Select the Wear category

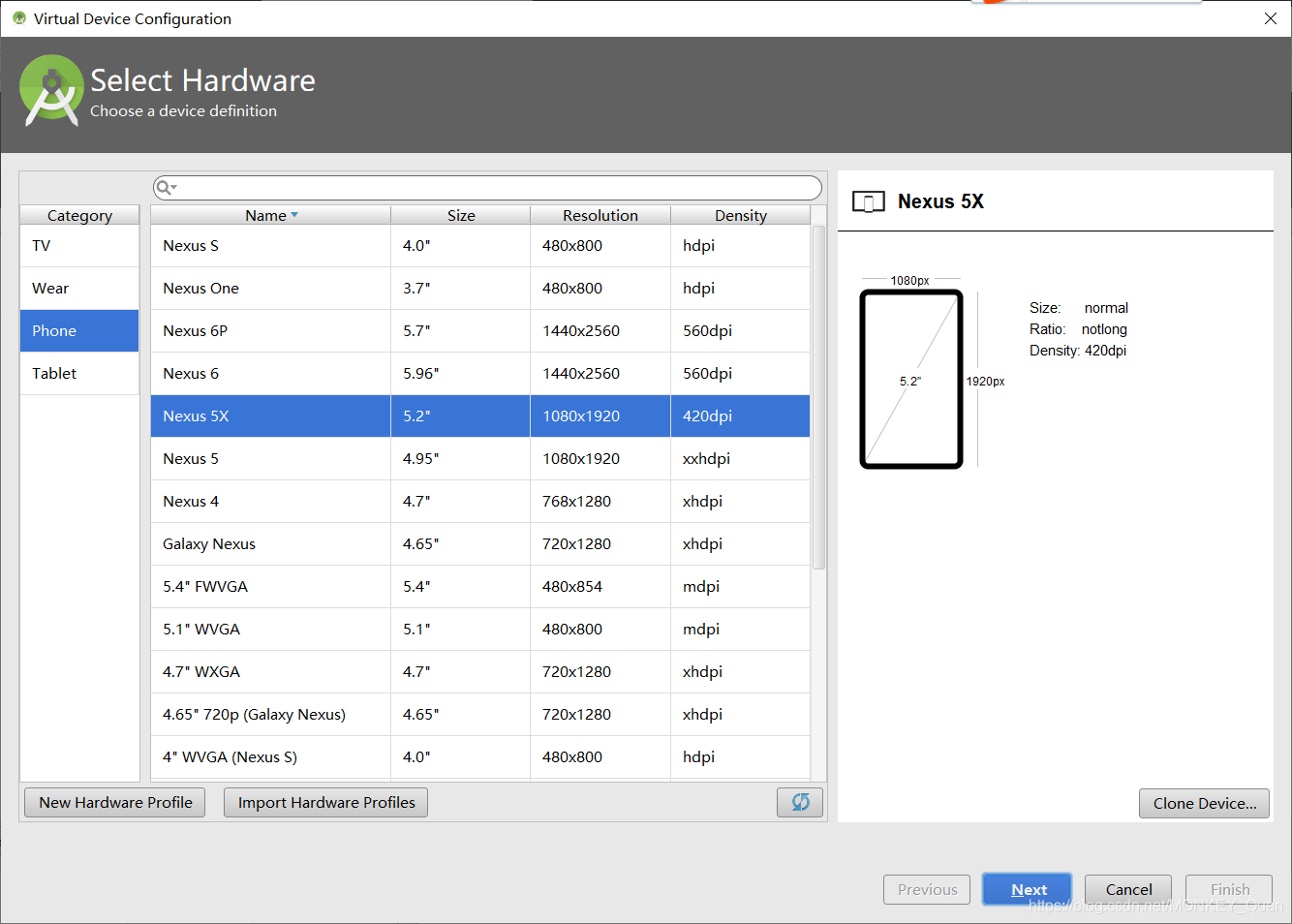[79, 289]
